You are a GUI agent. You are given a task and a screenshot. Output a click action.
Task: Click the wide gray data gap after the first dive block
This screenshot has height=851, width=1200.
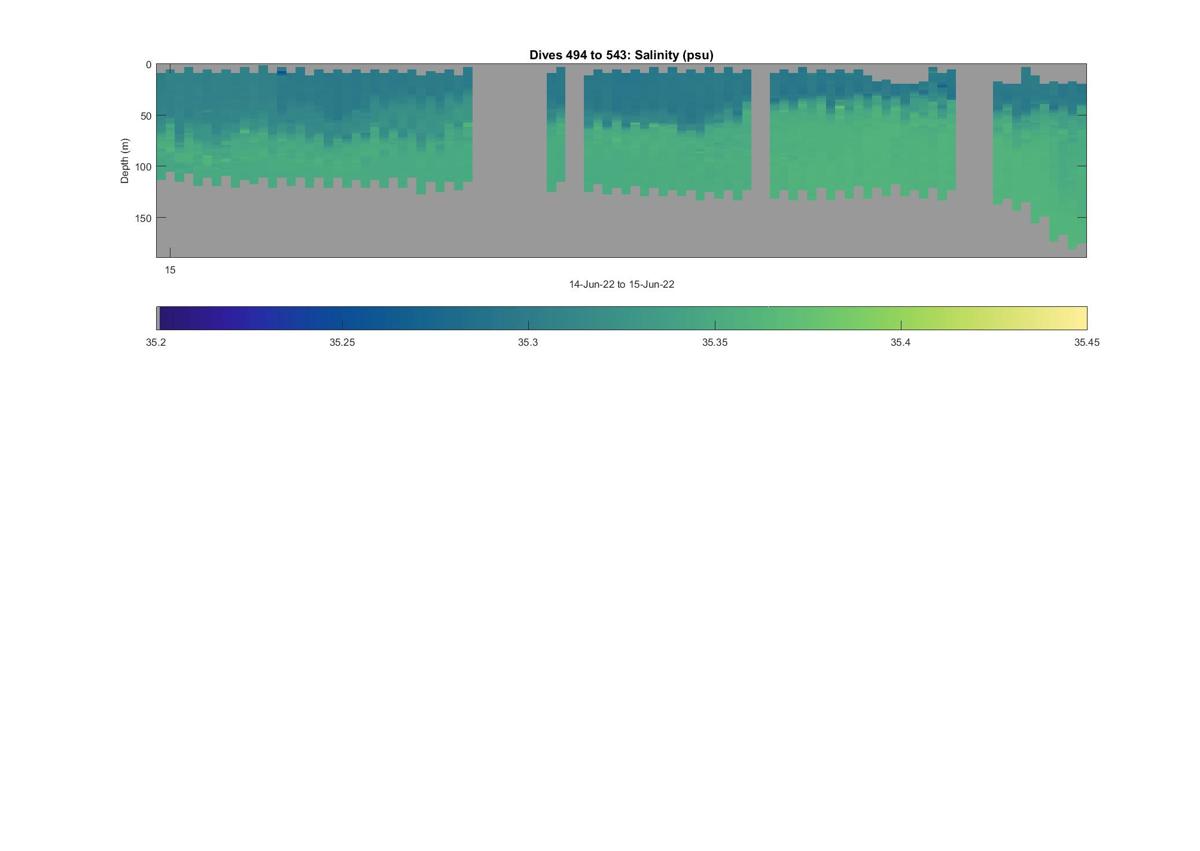tap(509, 160)
